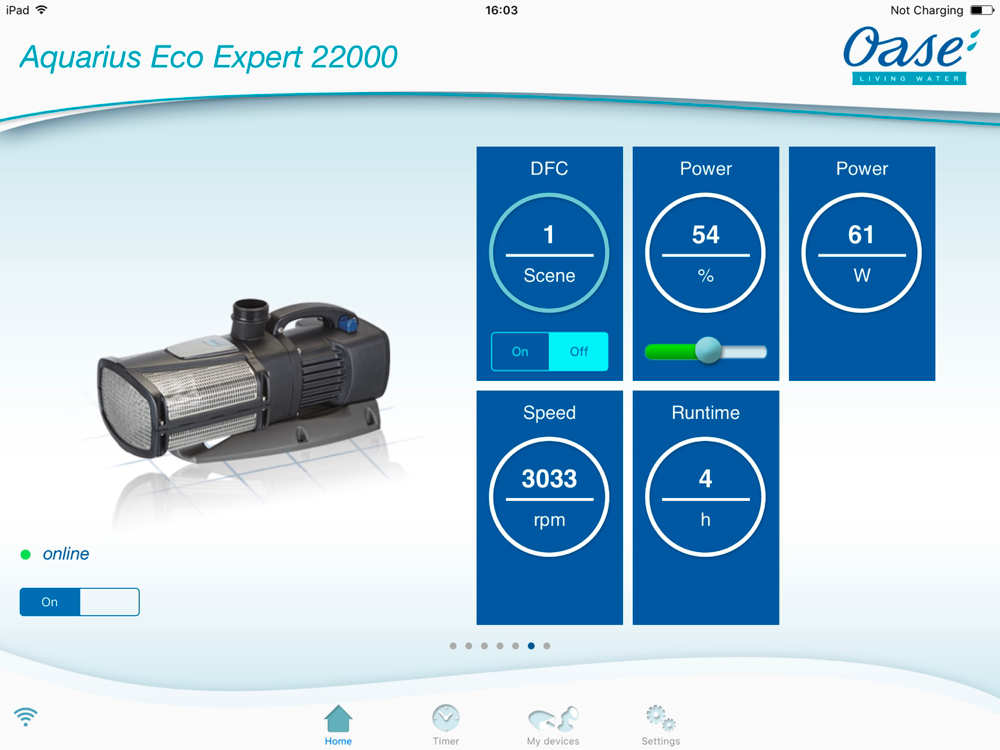Tap the Speed 3033 rpm dial
Viewport: 1000px width, 750px height.
tap(549, 497)
